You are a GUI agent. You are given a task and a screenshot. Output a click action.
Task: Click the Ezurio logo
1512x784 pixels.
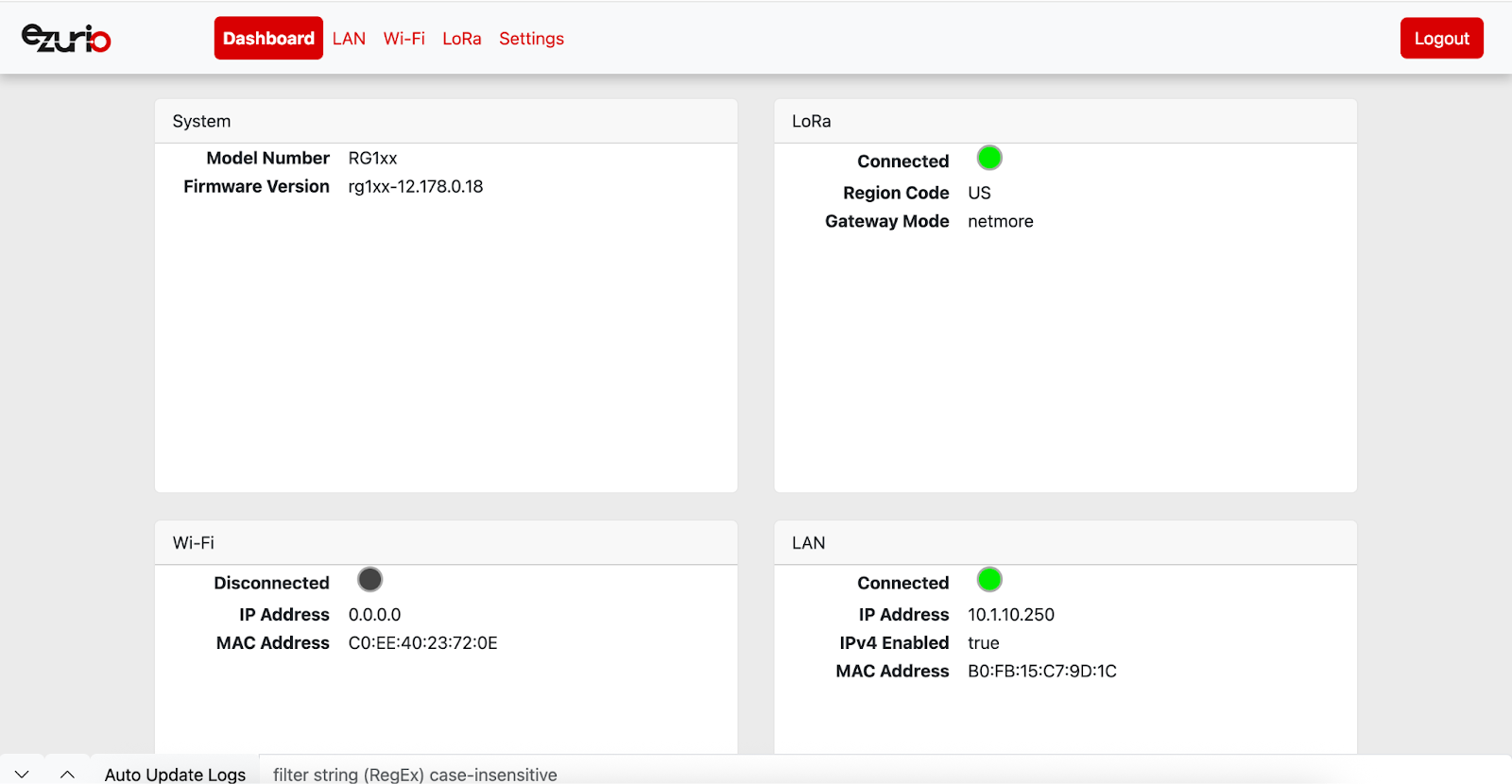[x=66, y=38]
